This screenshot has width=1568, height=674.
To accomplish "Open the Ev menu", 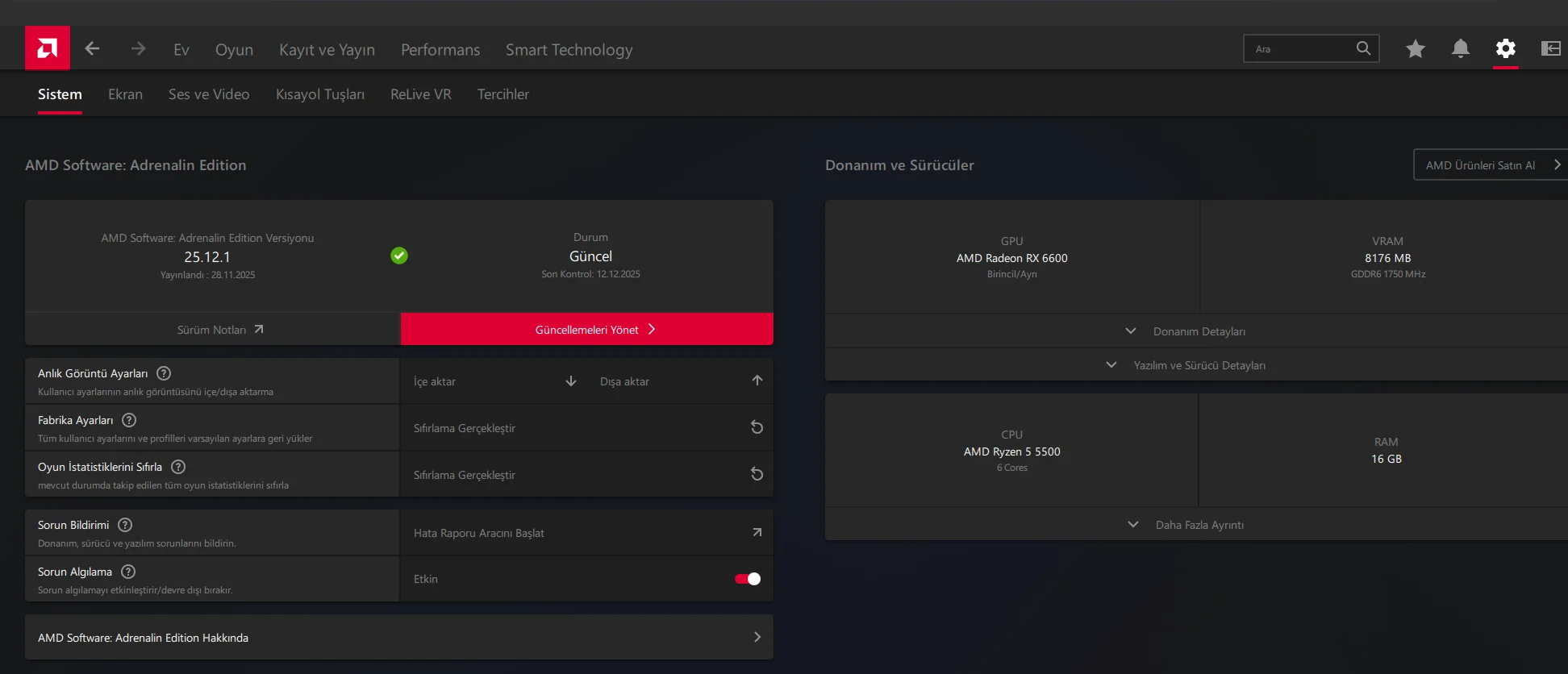I will tap(181, 50).
